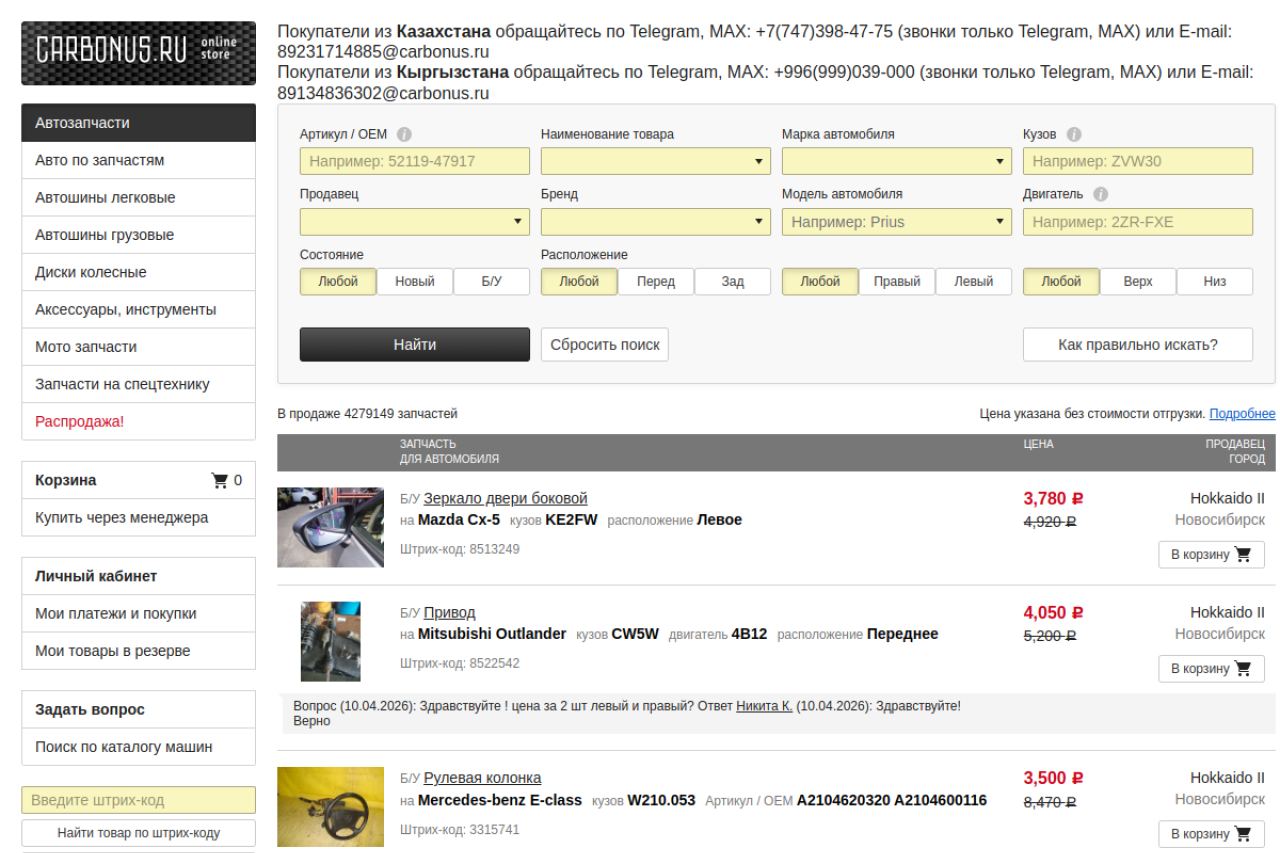Viewport: 1280px width, 853px height.
Task: Go to the Распродажа! menu item
Action: point(80,422)
